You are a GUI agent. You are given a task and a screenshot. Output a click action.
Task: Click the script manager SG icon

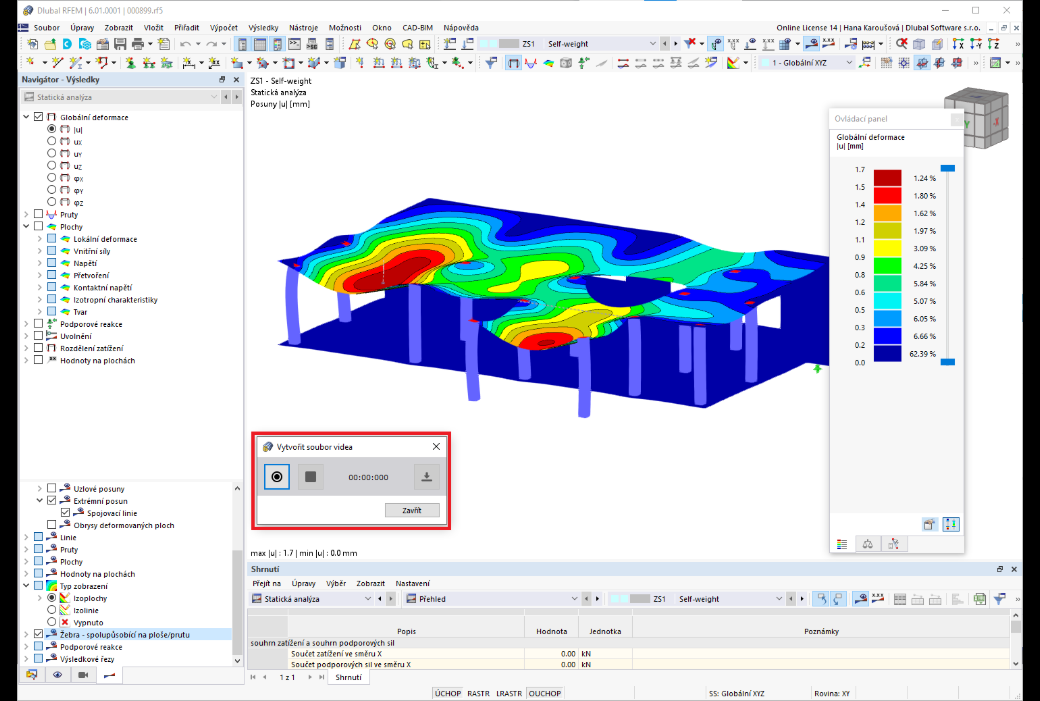point(312,44)
